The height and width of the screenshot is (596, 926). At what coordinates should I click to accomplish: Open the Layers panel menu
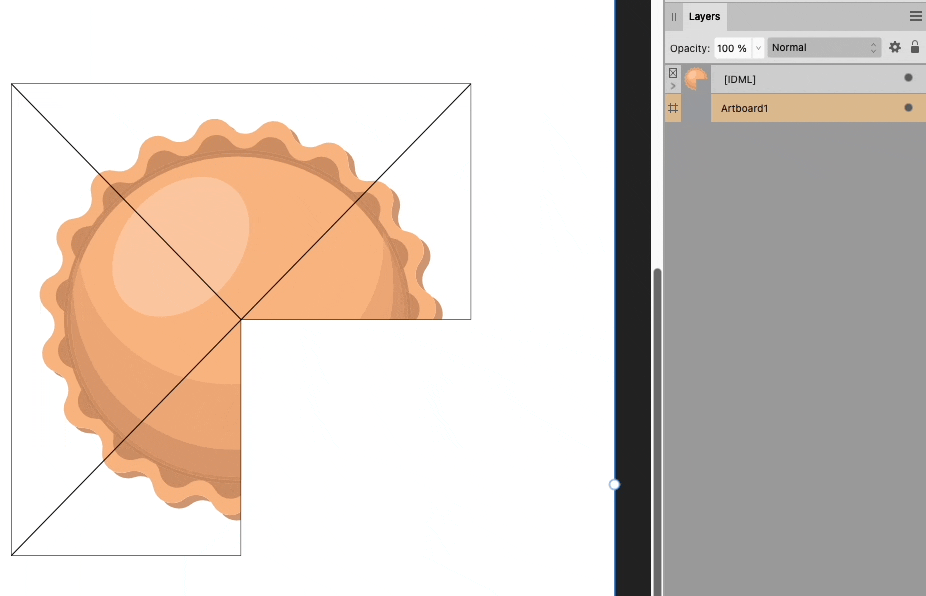[x=915, y=17]
